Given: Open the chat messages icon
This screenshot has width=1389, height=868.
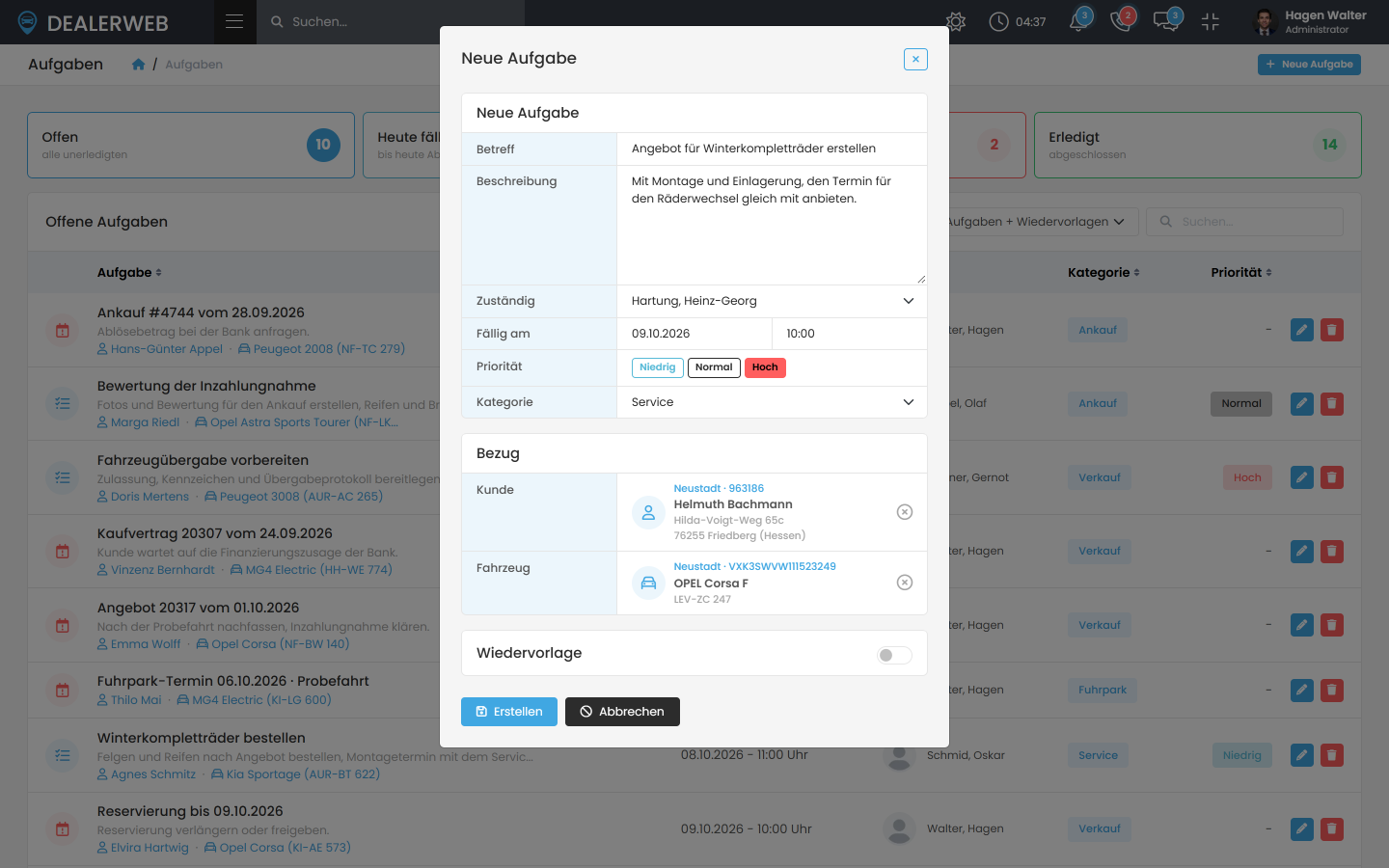Looking at the screenshot, I should coord(1167,21).
